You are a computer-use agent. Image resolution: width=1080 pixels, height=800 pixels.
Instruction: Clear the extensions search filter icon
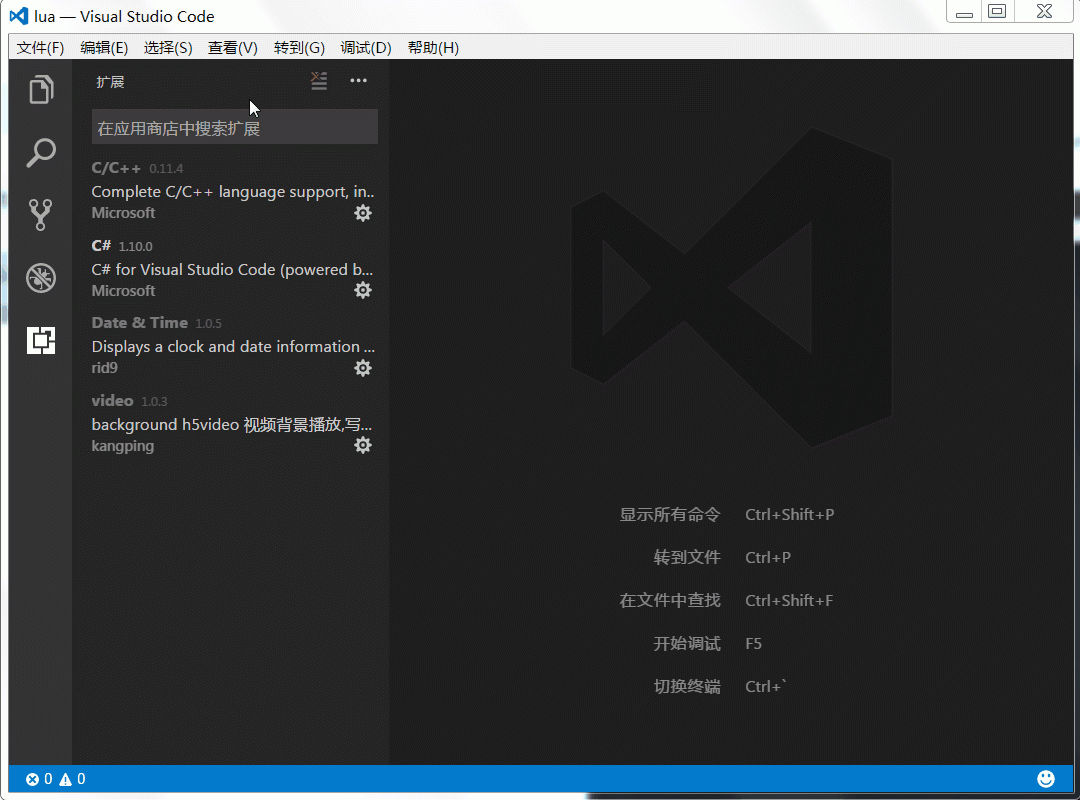318,81
